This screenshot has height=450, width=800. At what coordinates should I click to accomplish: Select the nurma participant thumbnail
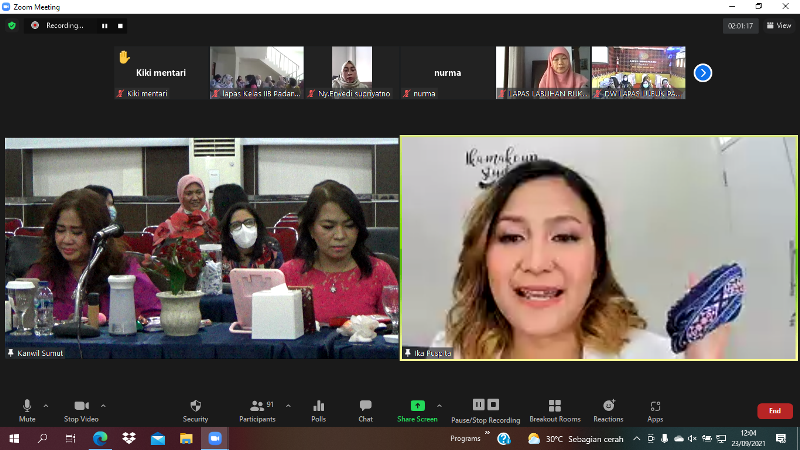click(x=447, y=72)
